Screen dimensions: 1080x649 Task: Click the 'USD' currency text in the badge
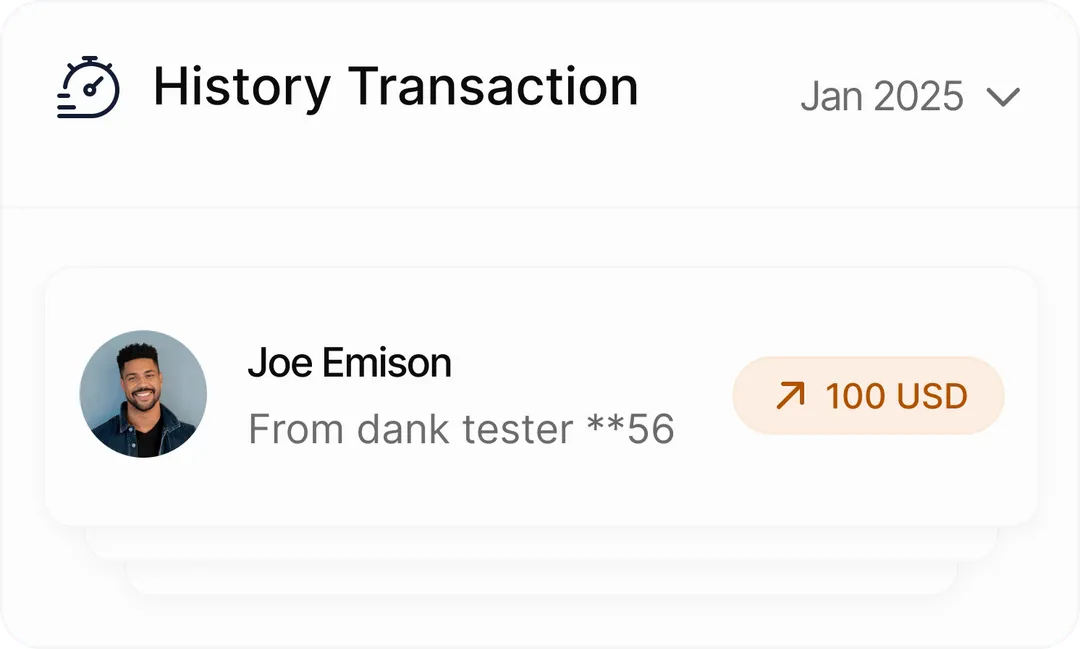pyautogui.click(x=931, y=396)
